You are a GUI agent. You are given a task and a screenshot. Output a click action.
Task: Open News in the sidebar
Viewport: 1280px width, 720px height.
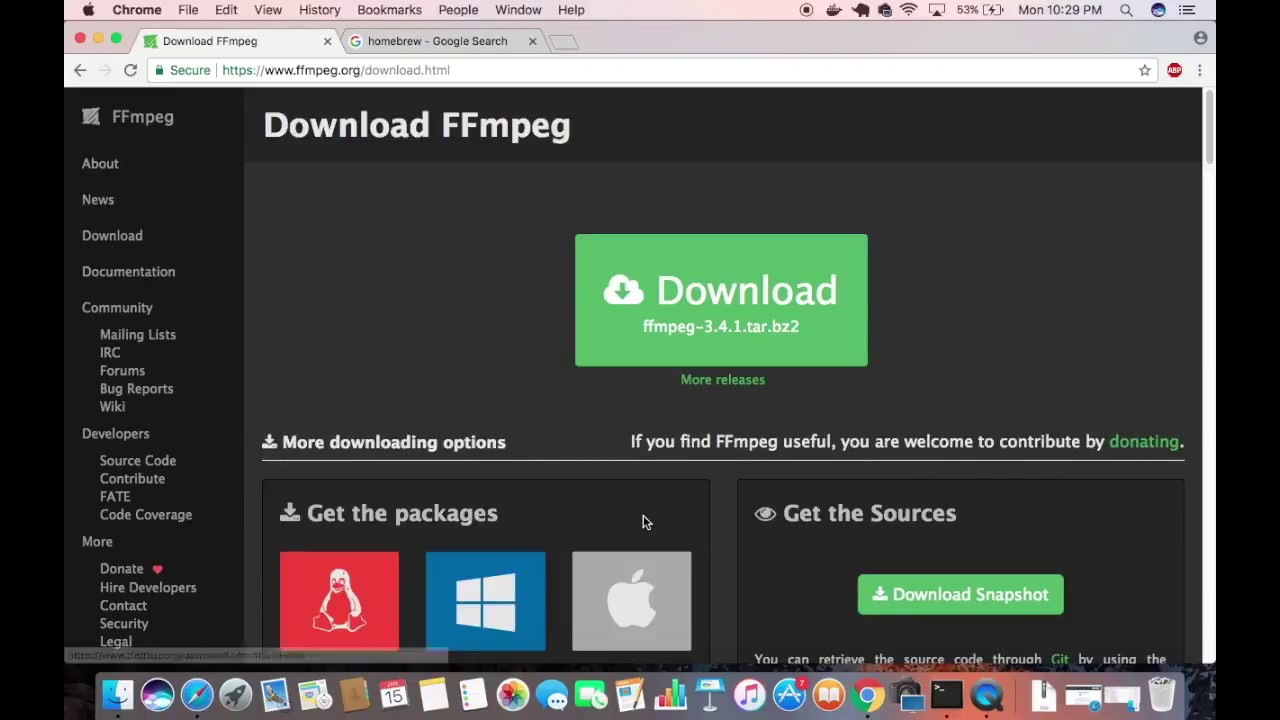[98, 199]
